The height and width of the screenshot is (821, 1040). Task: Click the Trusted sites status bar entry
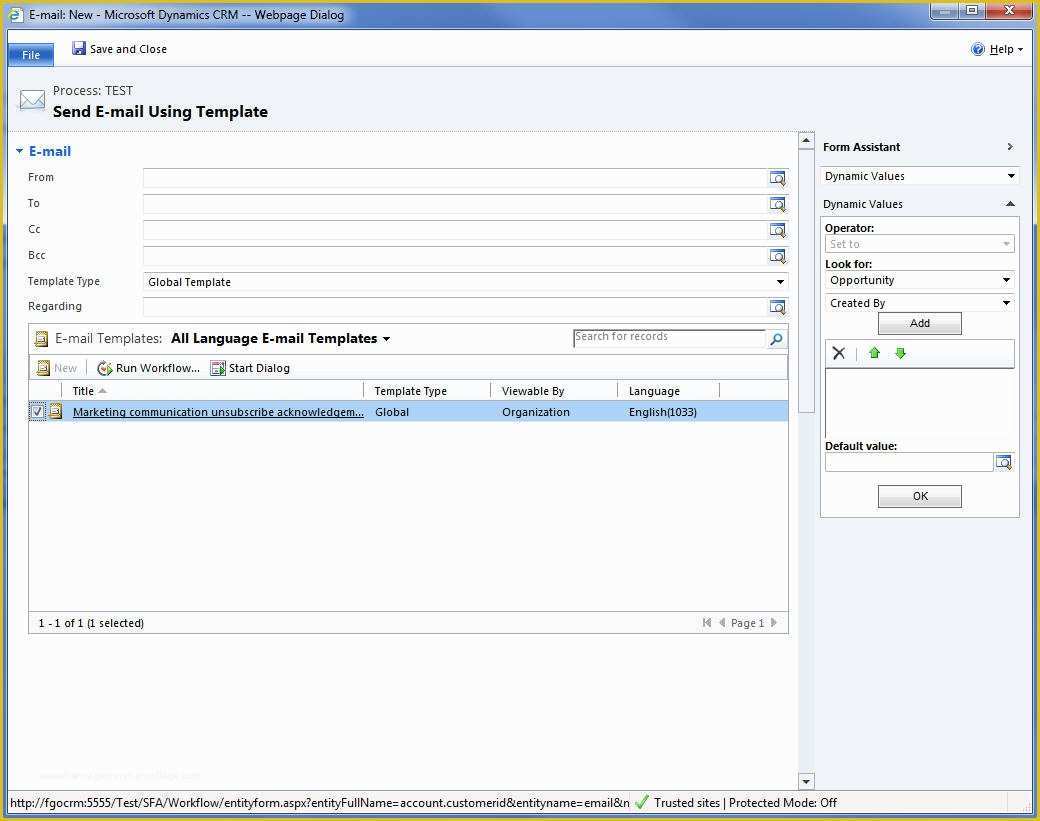tap(686, 802)
